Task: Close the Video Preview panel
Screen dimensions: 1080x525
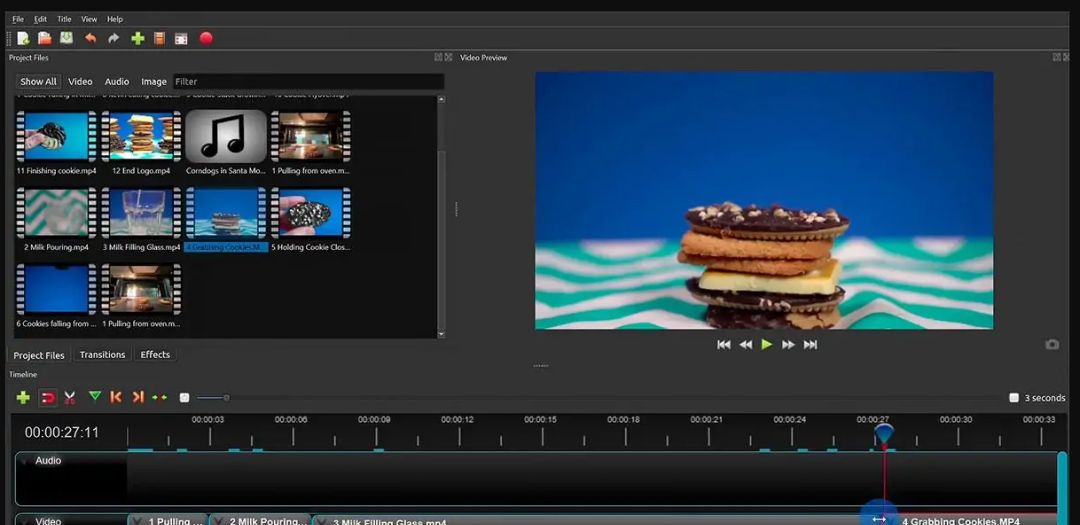Action: 1067,57
